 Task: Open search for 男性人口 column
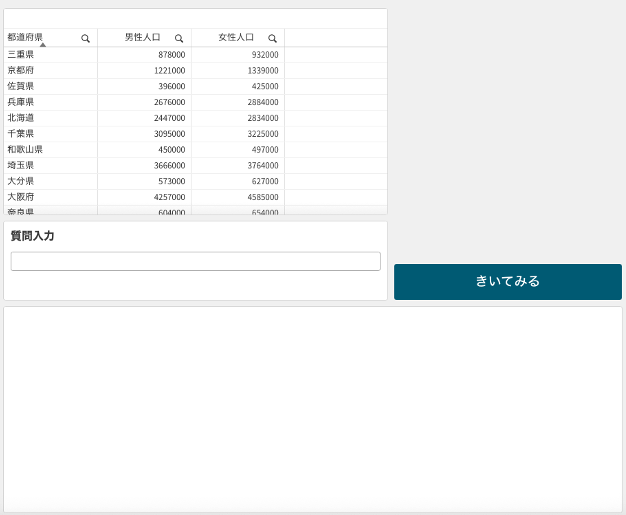179,38
